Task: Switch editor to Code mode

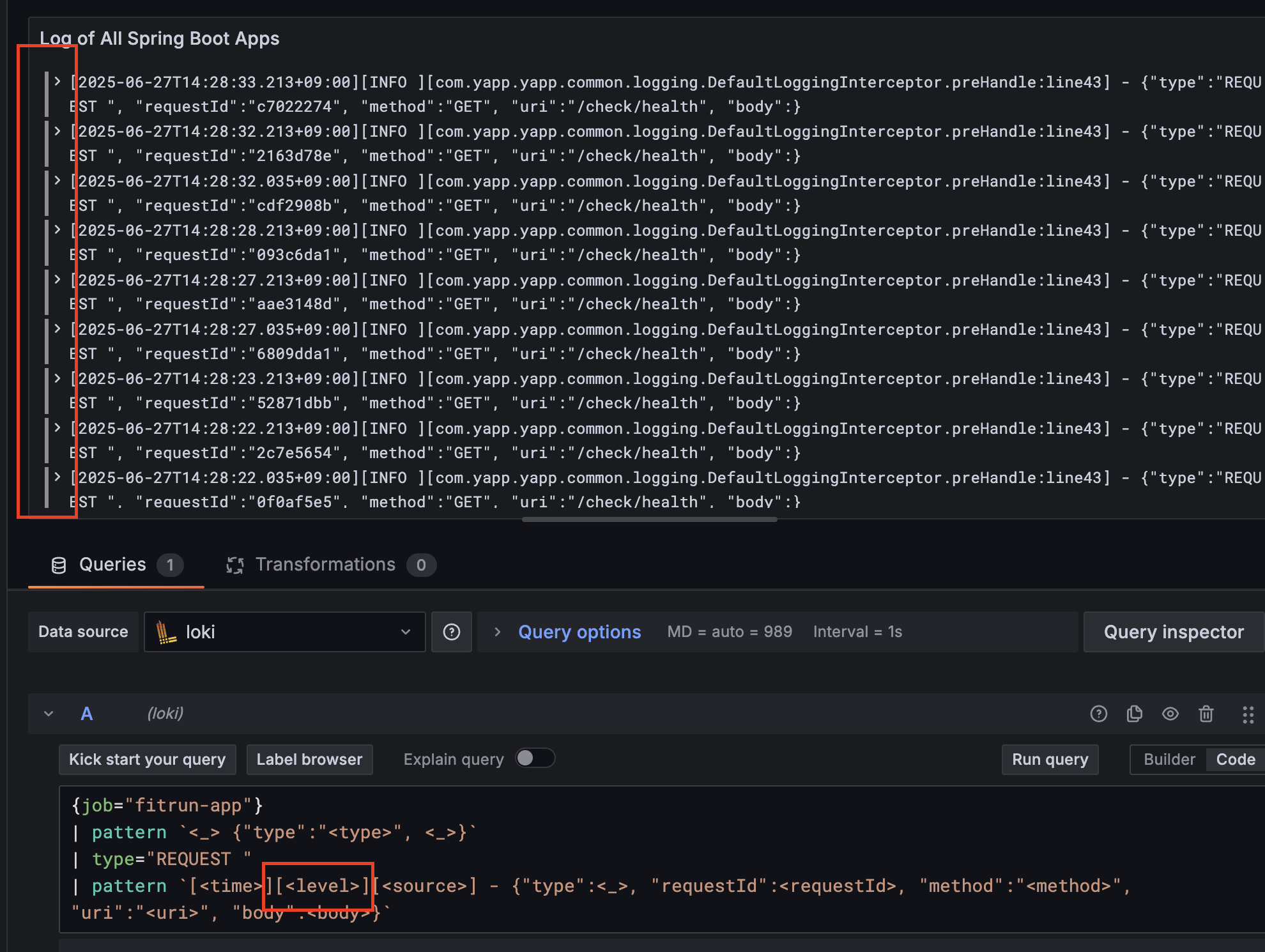Action: pyautogui.click(x=1236, y=760)
